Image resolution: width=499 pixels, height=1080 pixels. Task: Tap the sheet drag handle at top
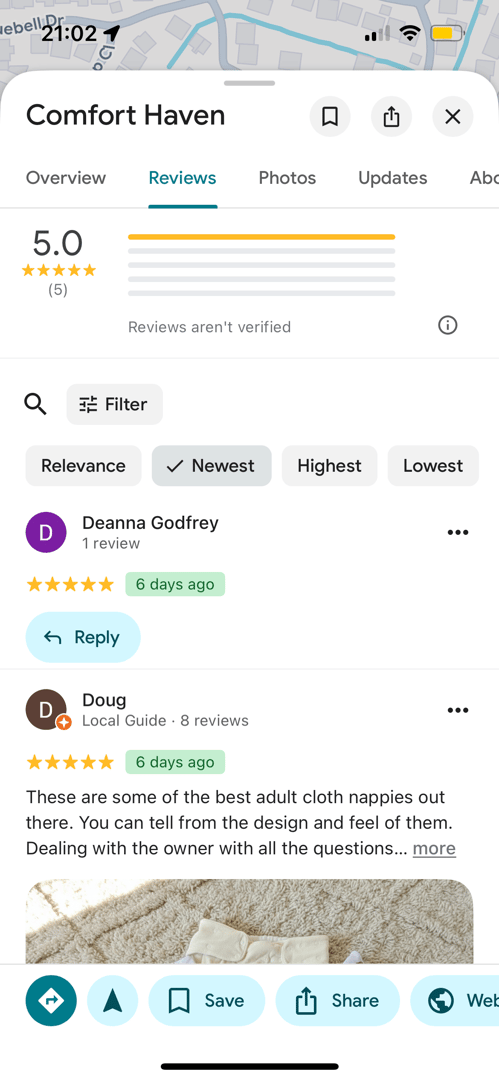(x=250, y=83)
